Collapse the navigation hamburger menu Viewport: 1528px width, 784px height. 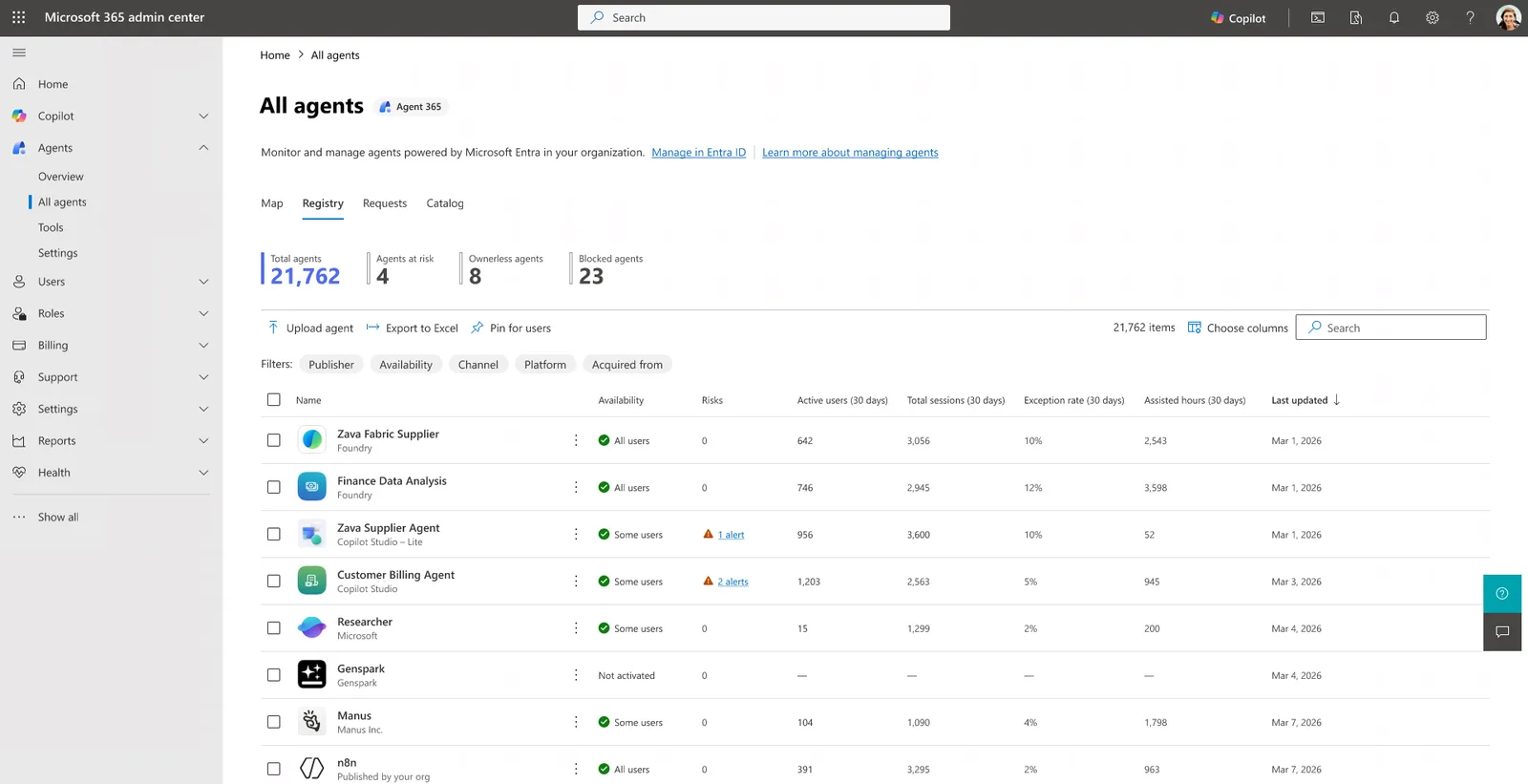pyautogui.click(x=19, y=53)
